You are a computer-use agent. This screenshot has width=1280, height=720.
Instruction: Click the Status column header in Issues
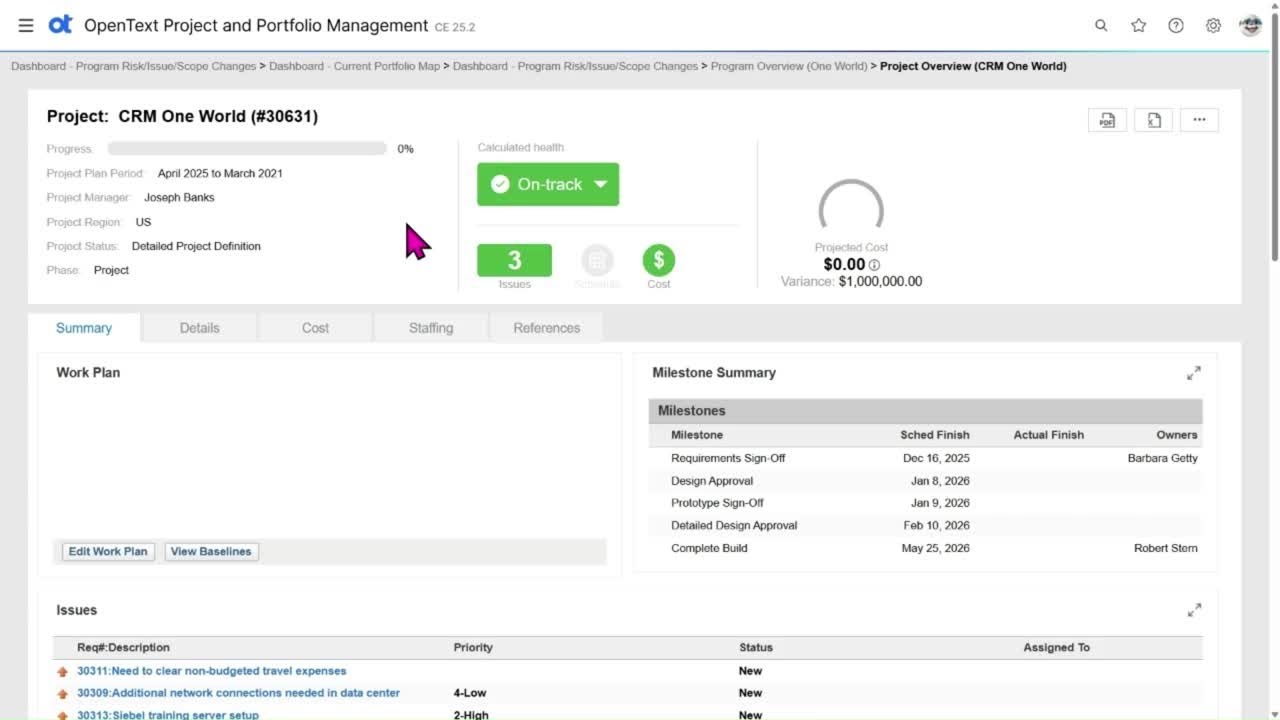pos(756,648)
